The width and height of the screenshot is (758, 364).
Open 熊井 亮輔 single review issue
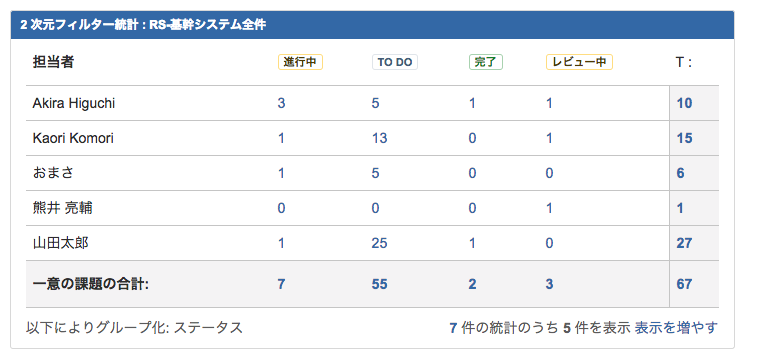coord(549,208)
